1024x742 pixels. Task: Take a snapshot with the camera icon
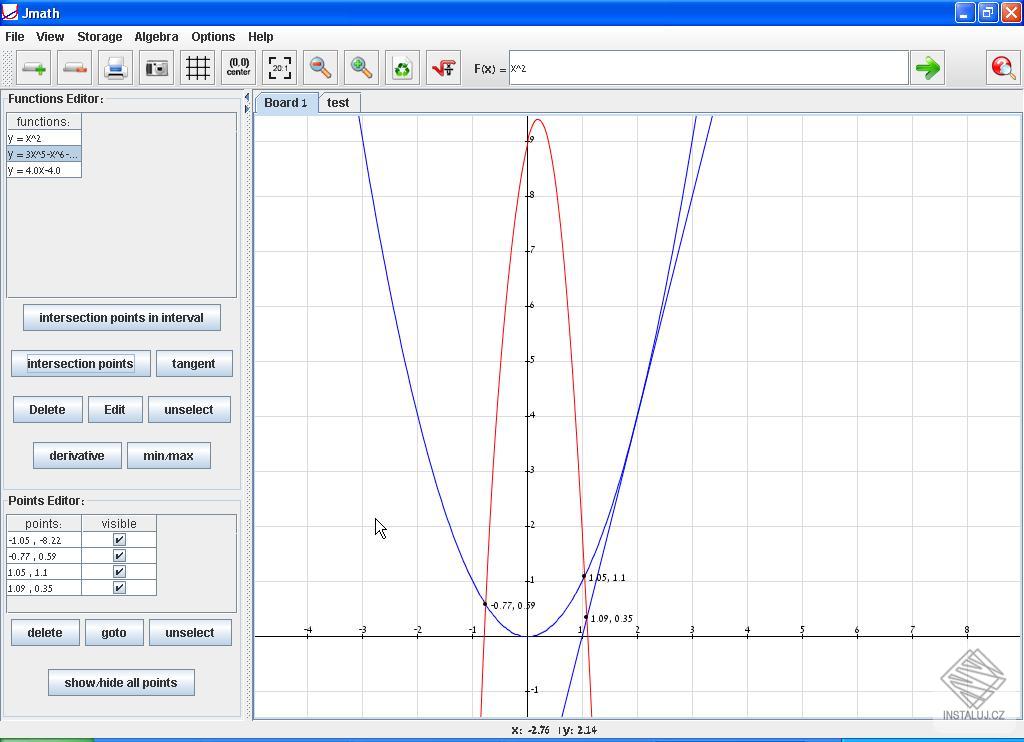click(x=155, y=67)
